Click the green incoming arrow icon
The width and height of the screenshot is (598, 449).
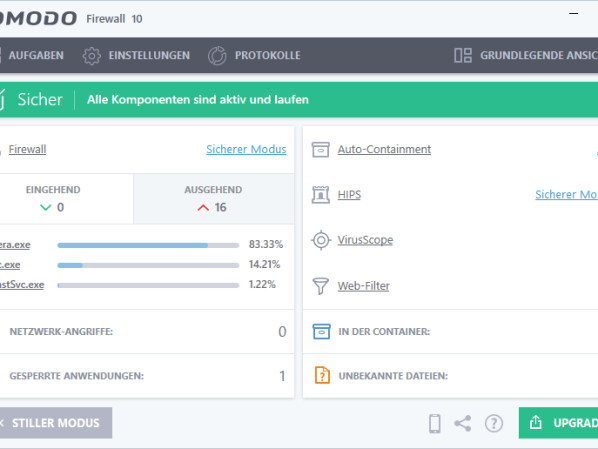(45, 208)
